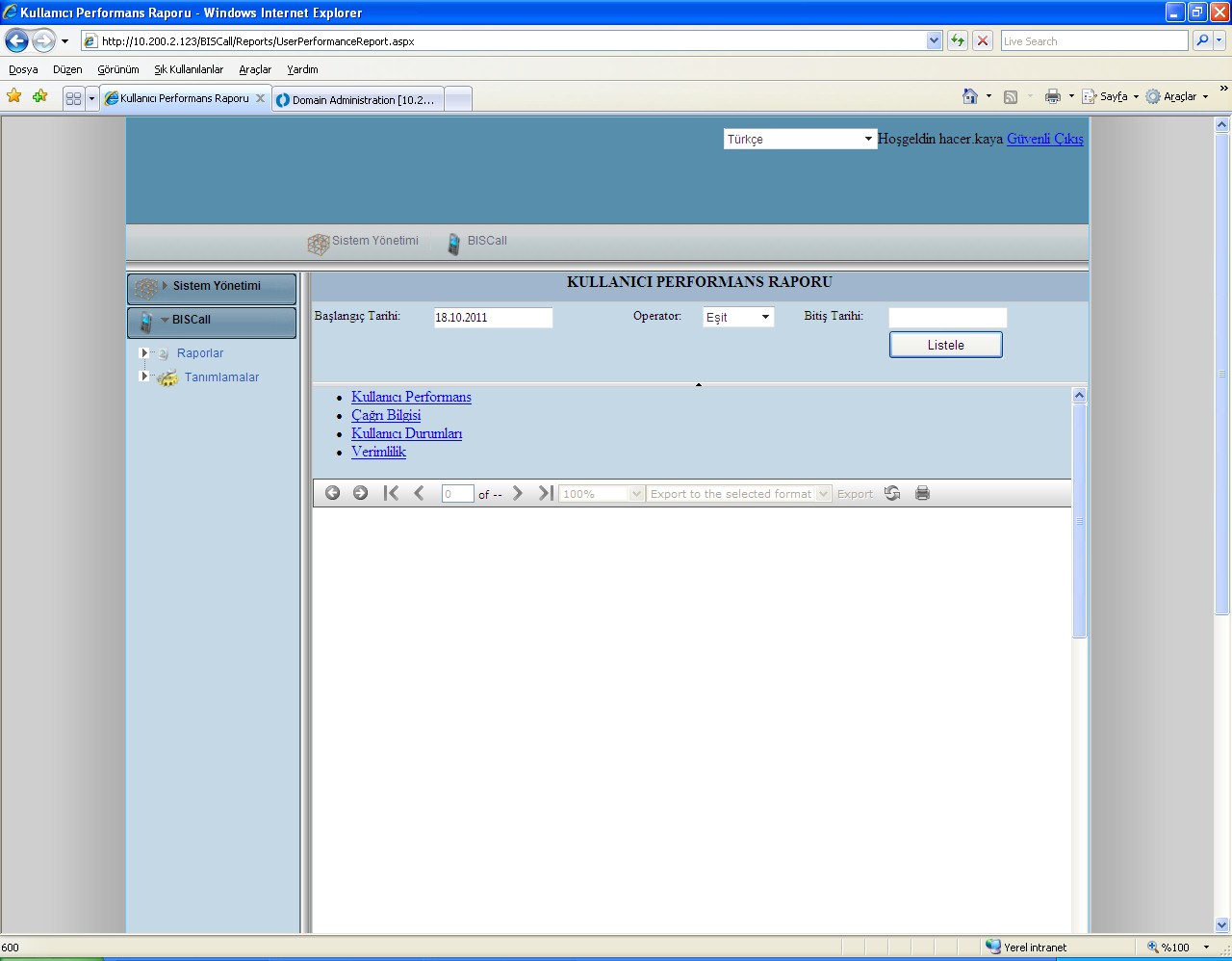Viewport: 1232px width, 961px height.
Task: Select Tanımlamalar in the sidebar tree
Action: (x=222, y=377)
